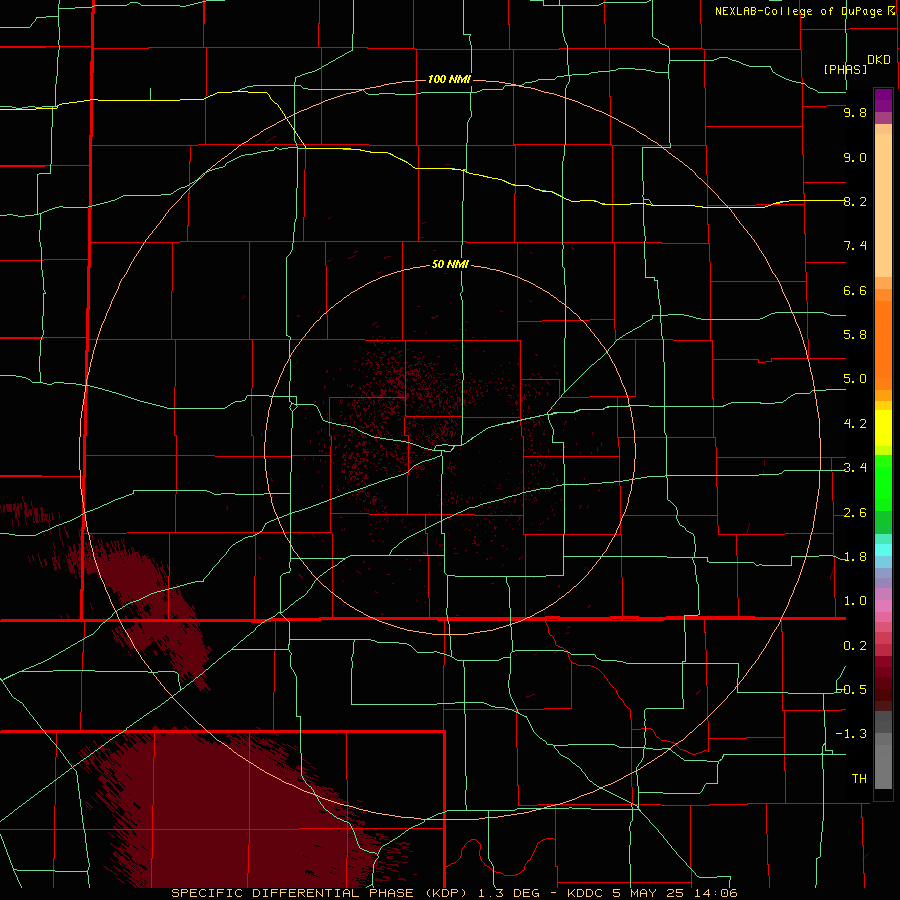
Task: Click the yellow segment of the color bar
Action: (883, 428)
